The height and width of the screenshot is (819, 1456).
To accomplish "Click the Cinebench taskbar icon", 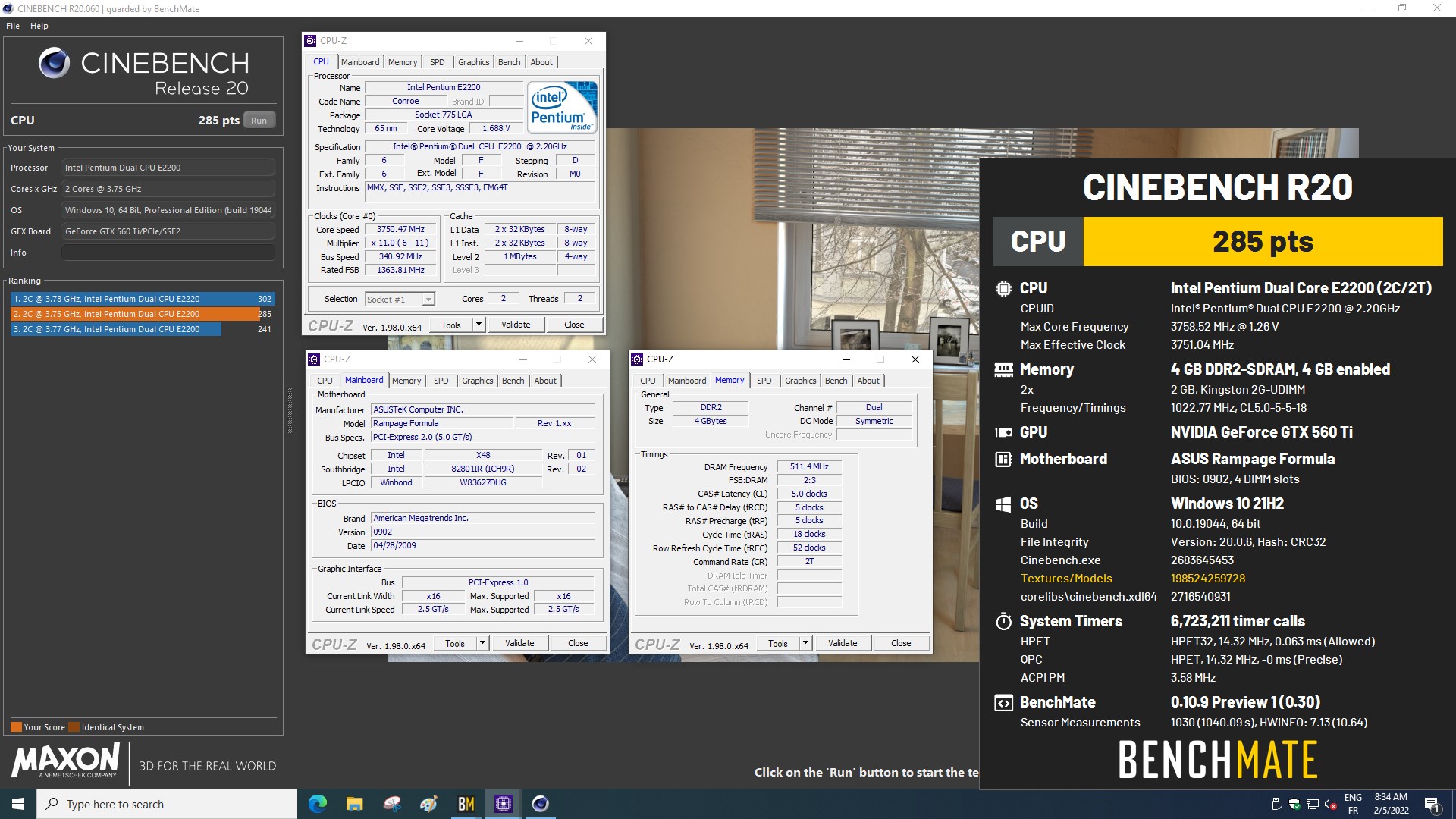I will click(x=541, y=804).
